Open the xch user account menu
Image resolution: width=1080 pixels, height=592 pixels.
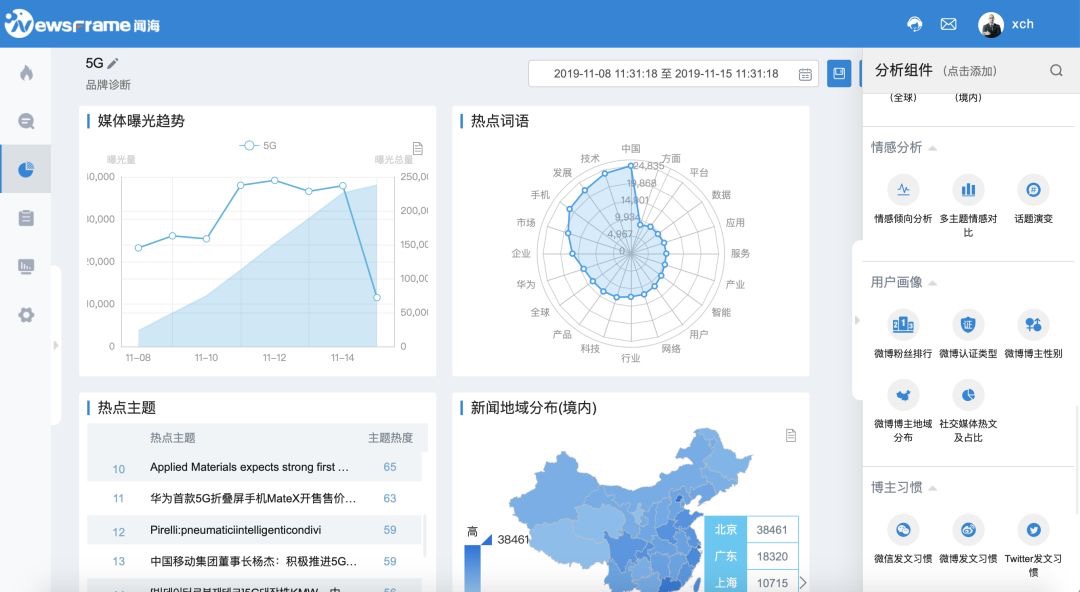pyautogui.click(x=1006, y=24)
